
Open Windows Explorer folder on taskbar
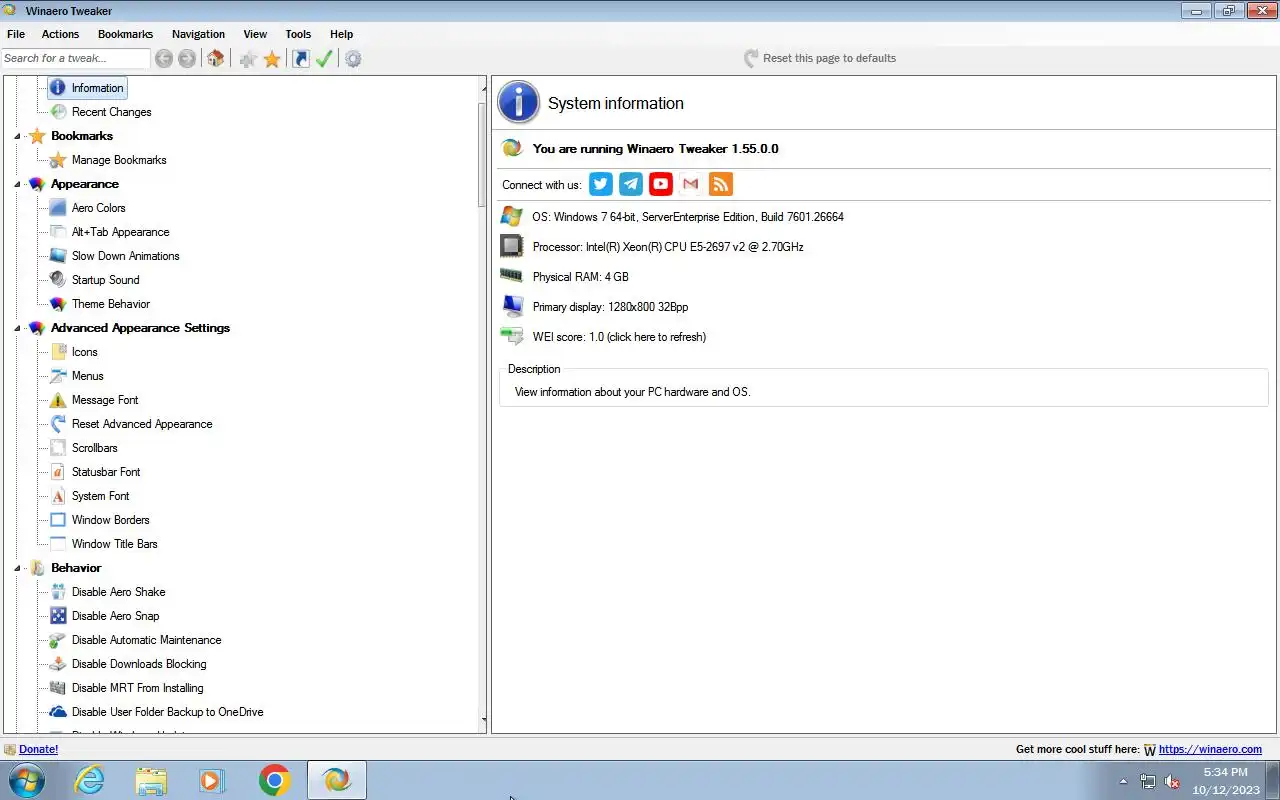[x=151, y=780]
